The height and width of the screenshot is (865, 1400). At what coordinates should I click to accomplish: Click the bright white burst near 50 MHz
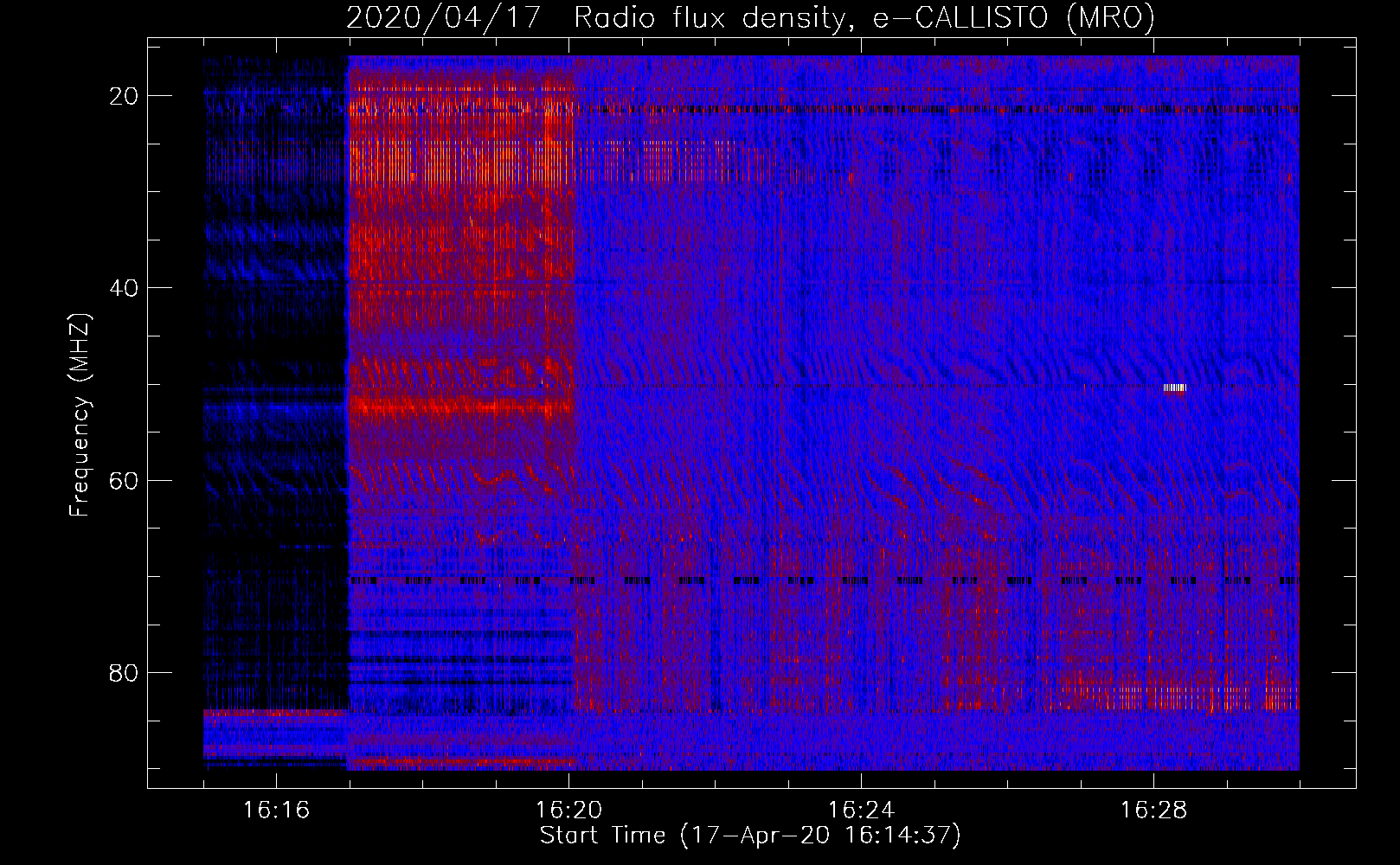(x=1175, y=388)
